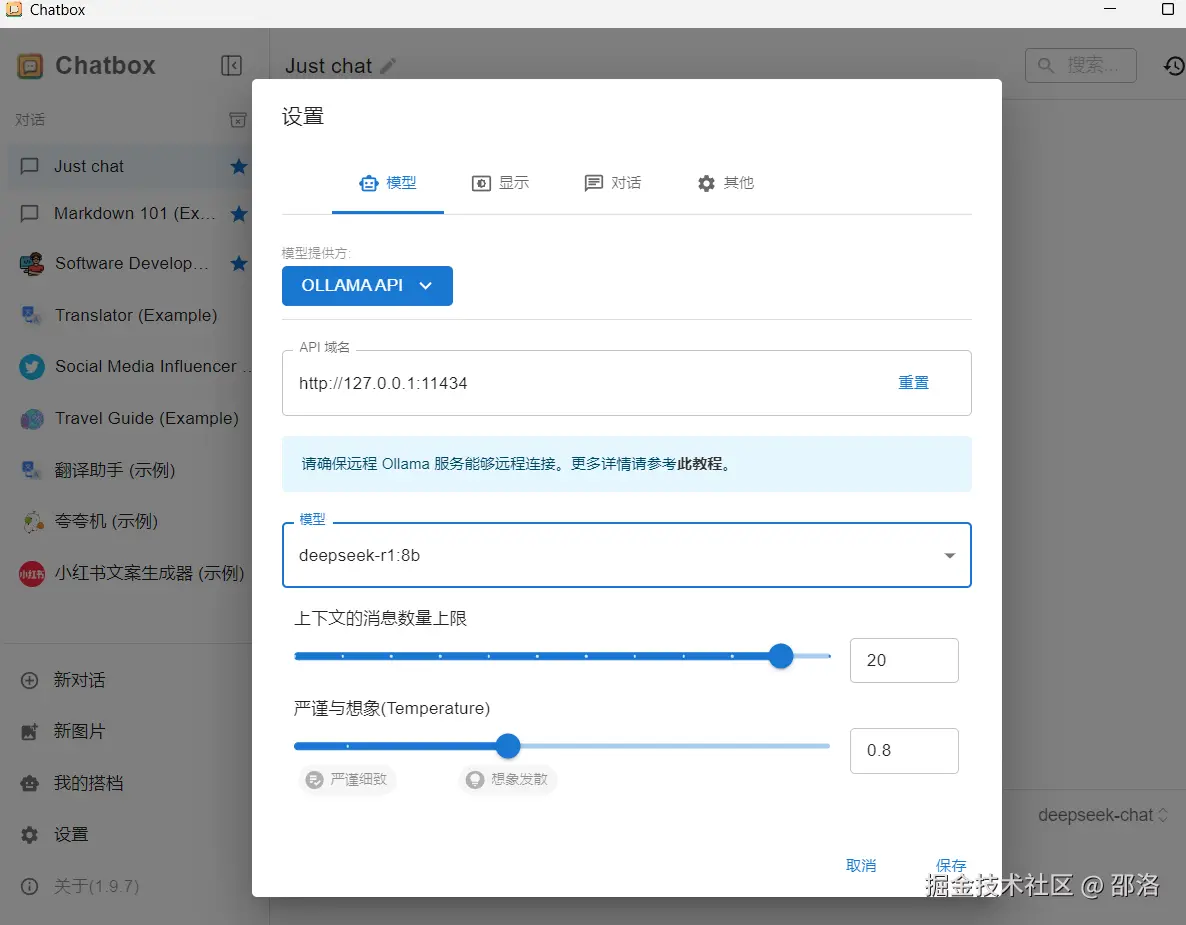Click the magnifier icon in search box
This screenshot has height=925, width=1186.
(x=1046, y=66)
